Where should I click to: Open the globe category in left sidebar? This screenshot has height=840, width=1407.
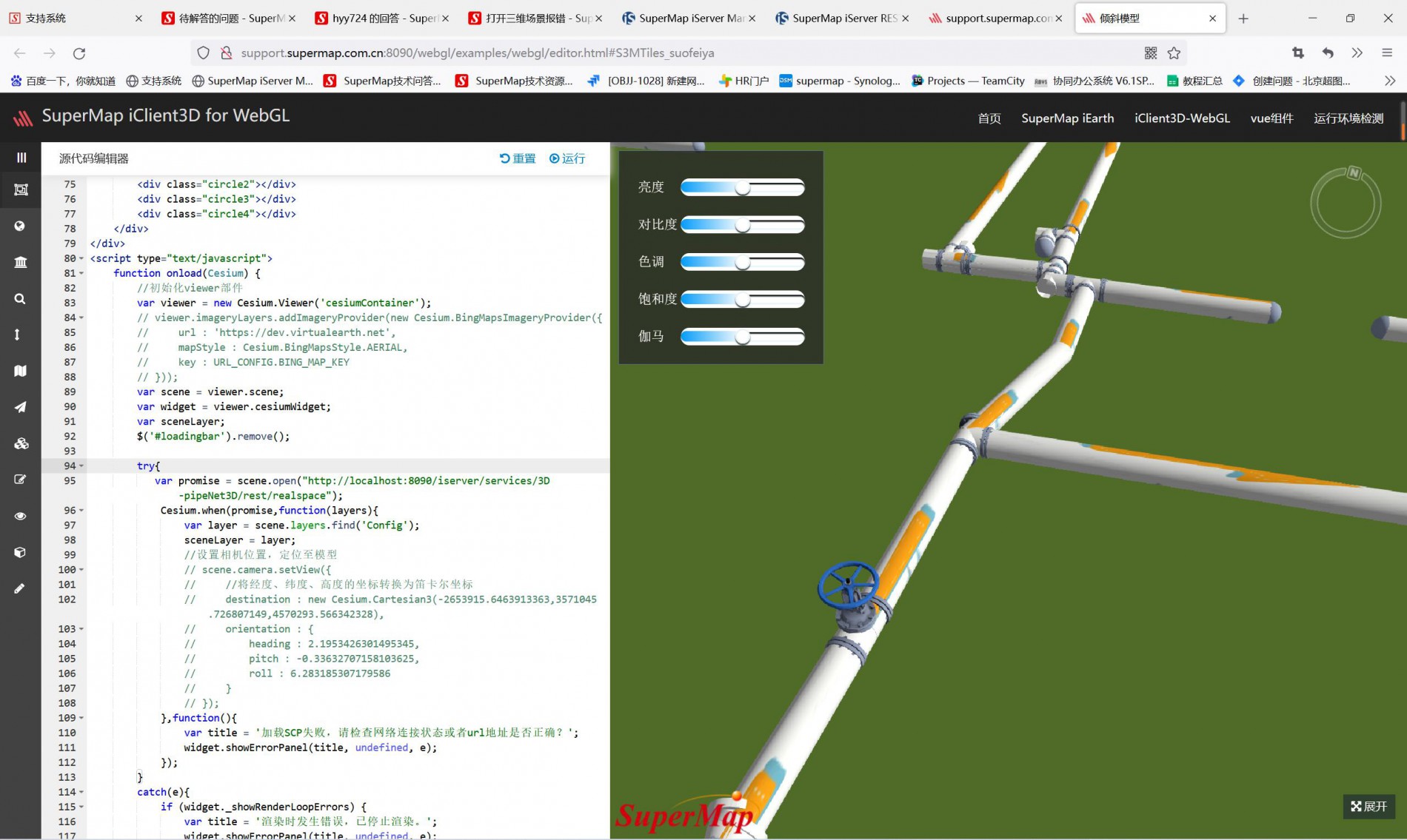click(x=20, y=226)
